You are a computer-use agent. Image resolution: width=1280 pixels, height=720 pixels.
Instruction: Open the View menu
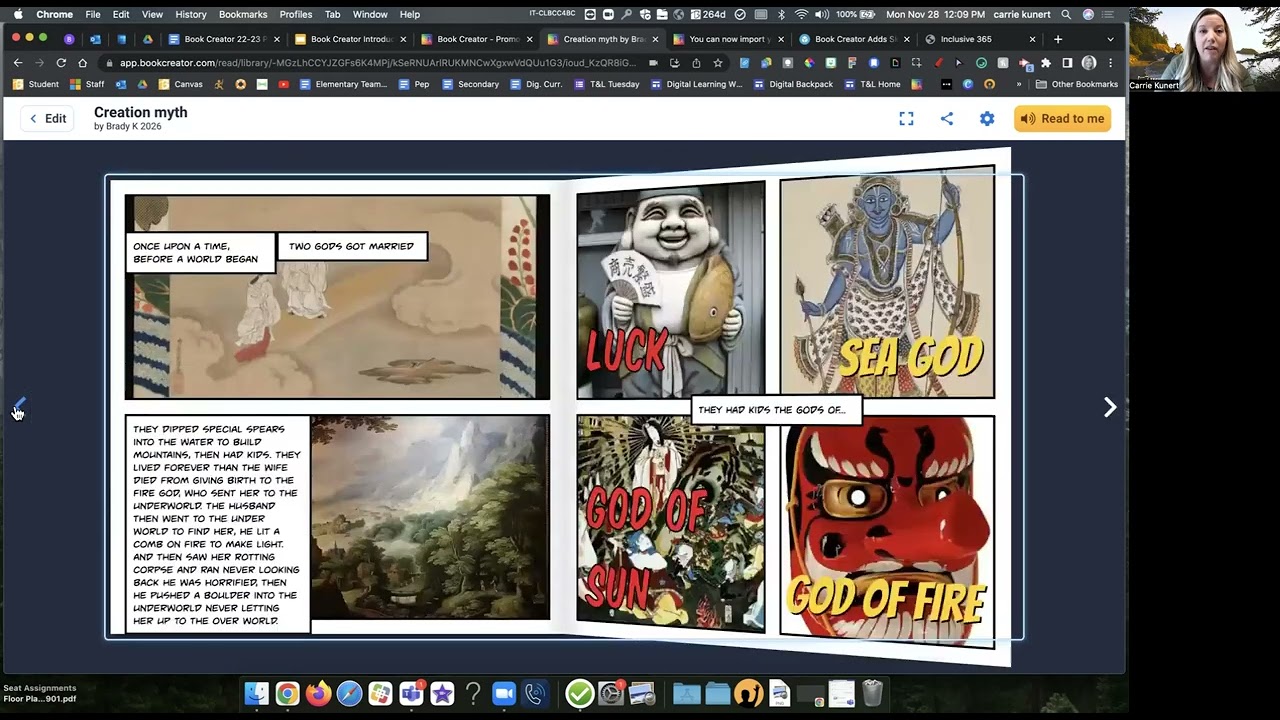click(x=152, y=14)
